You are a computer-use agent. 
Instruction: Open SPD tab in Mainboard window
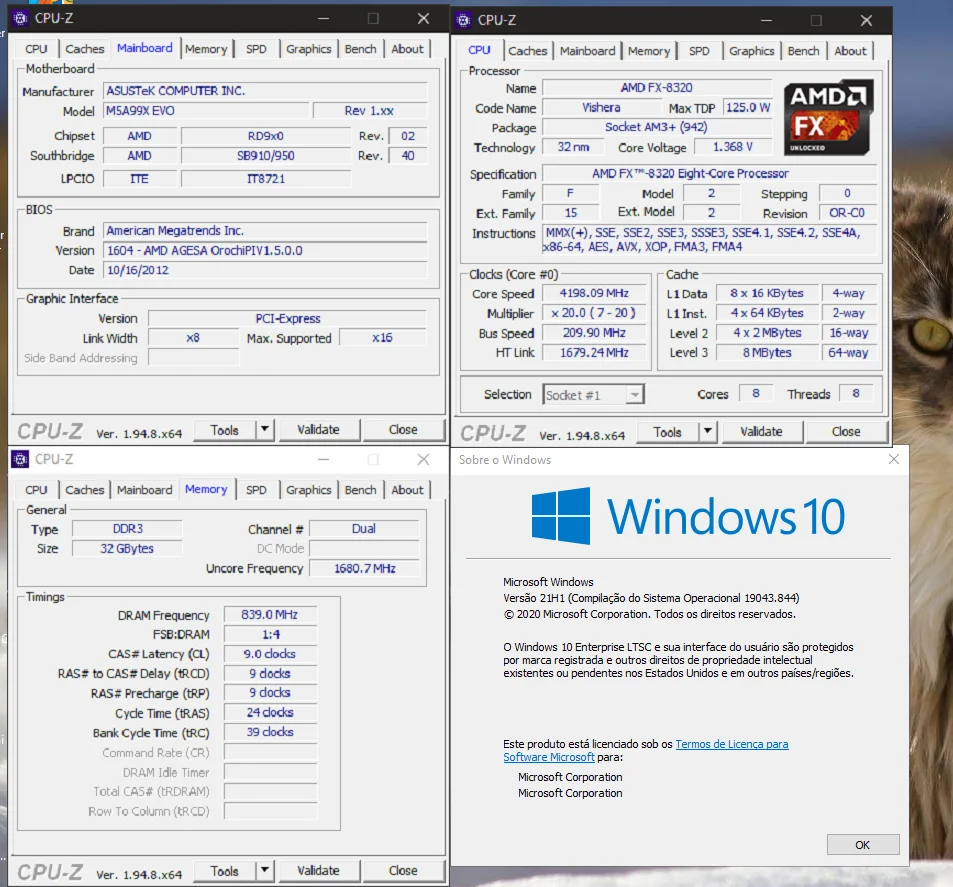coord(256,49)
